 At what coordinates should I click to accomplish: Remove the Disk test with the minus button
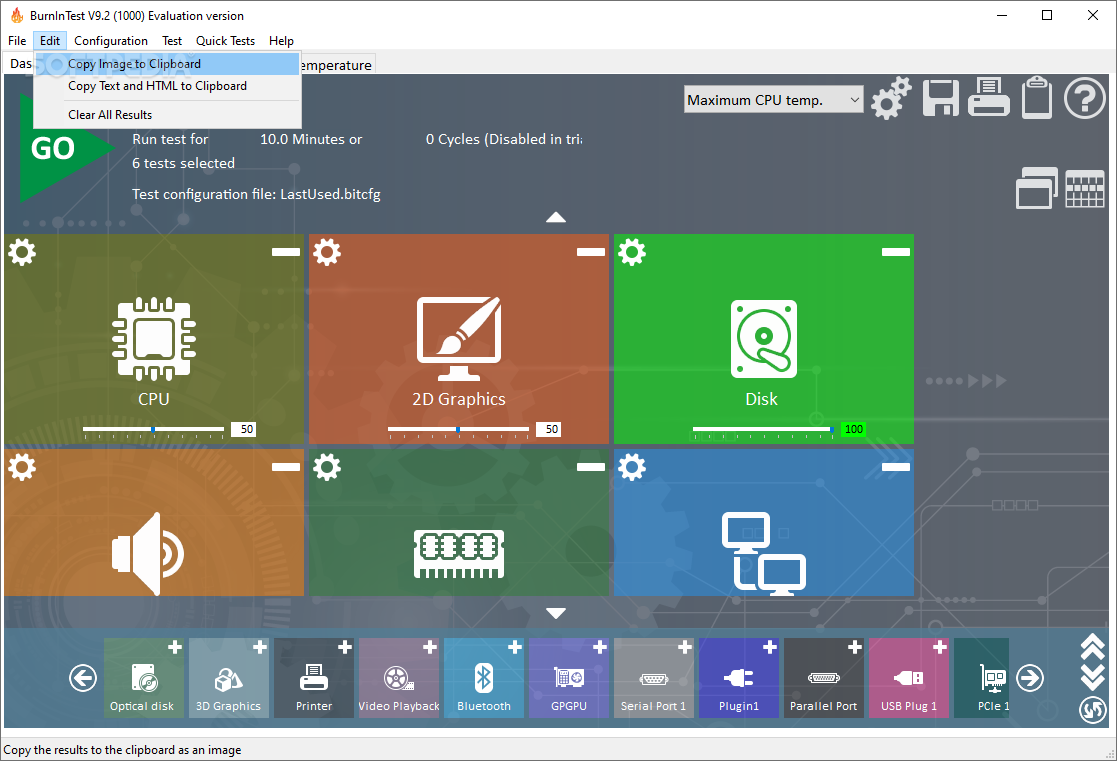click(895, 252)
